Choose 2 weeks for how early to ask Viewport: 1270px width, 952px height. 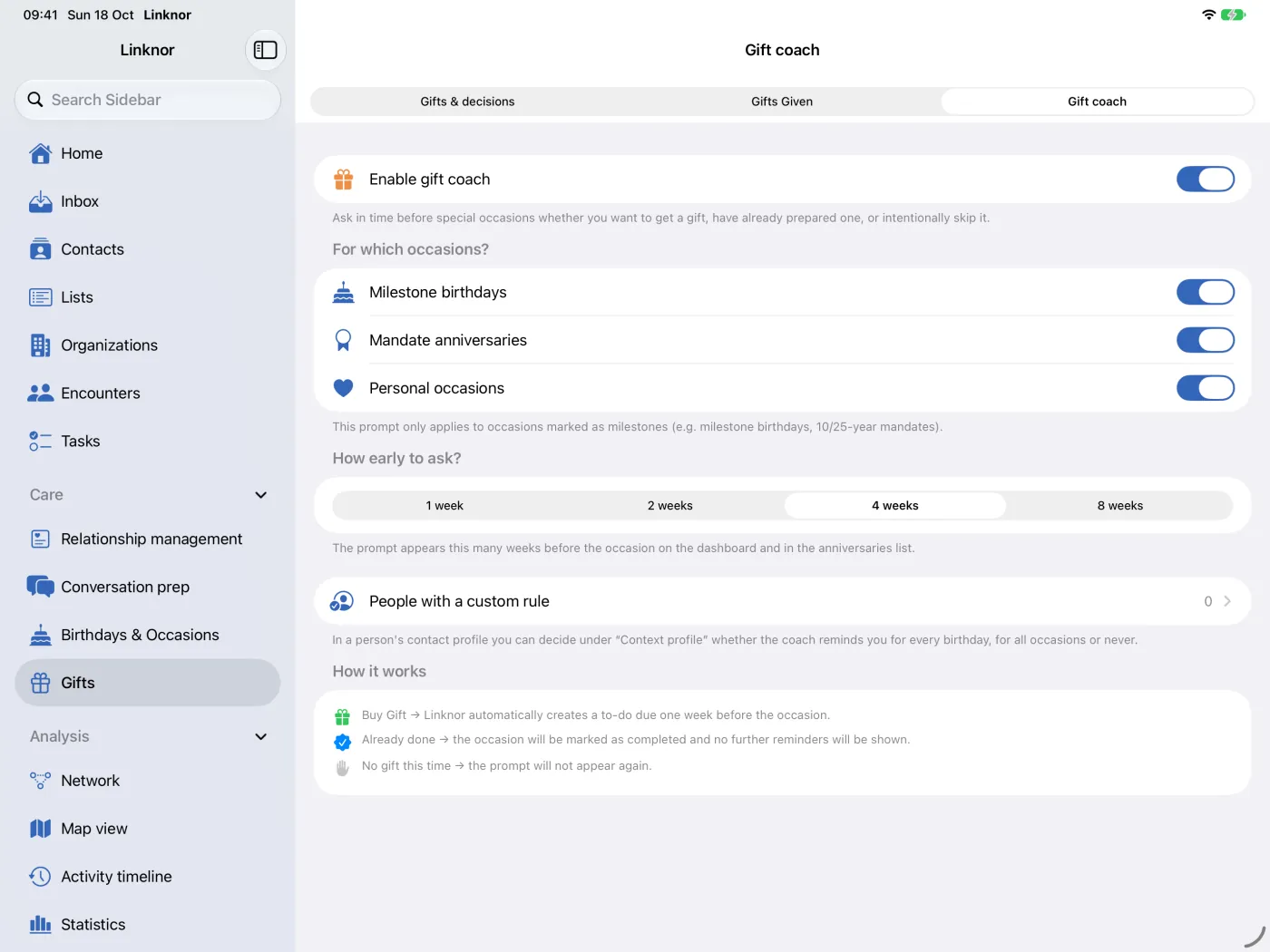[670, 506]
